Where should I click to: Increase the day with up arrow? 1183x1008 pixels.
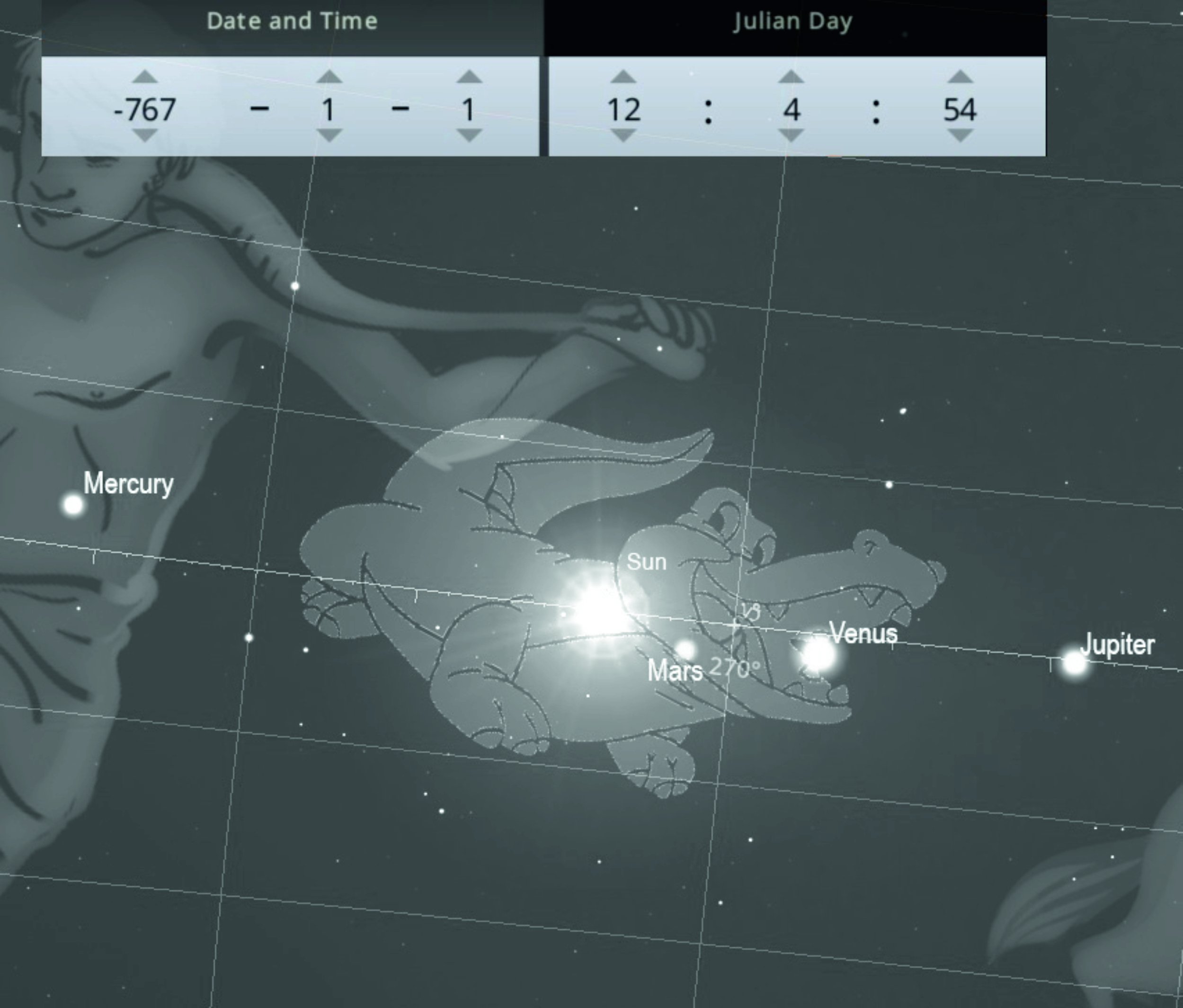[469, 77]
